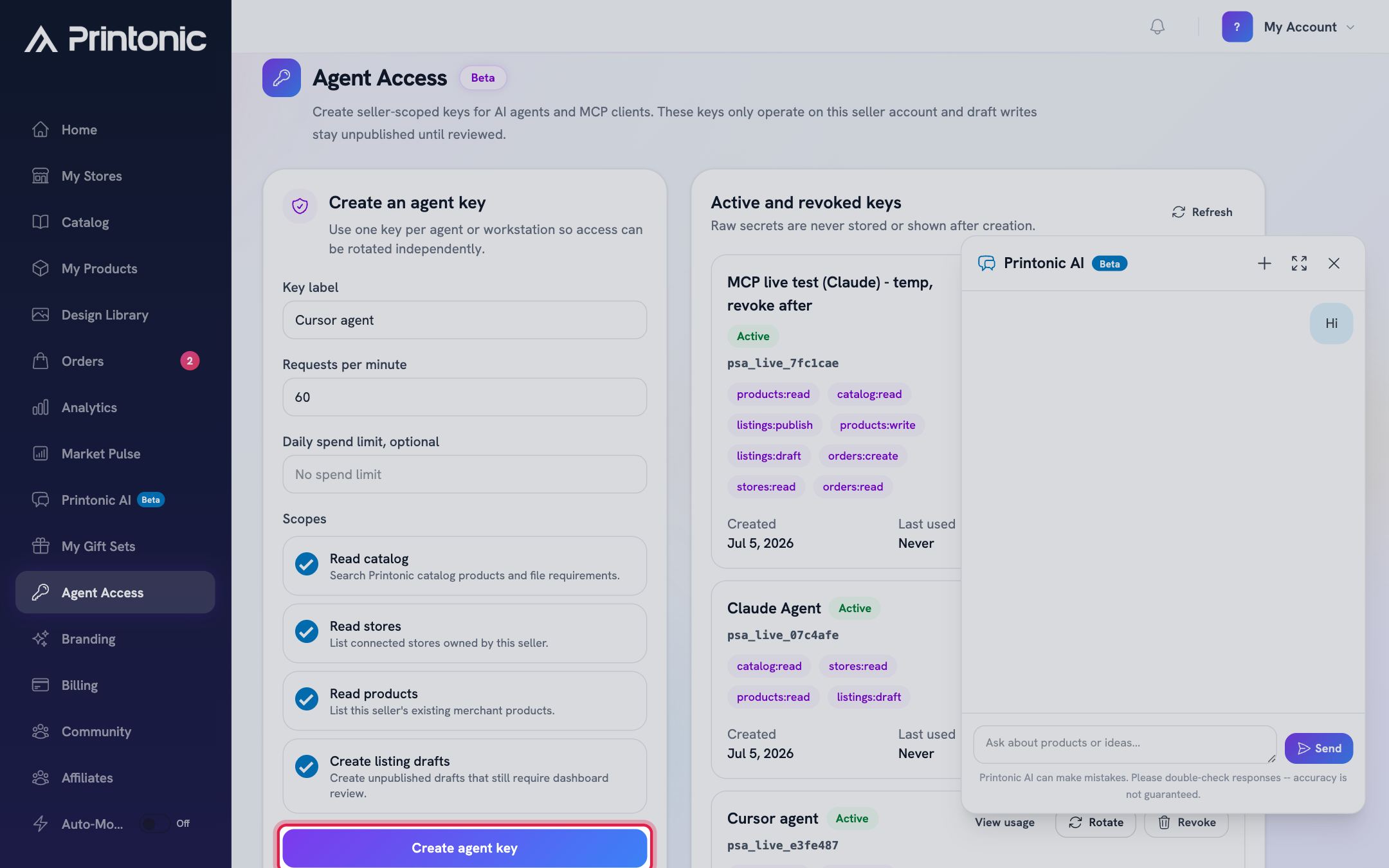Screen dimensions: 1389x868
Task: Click the Branding sparkle icon
Action: click(41, 638)
